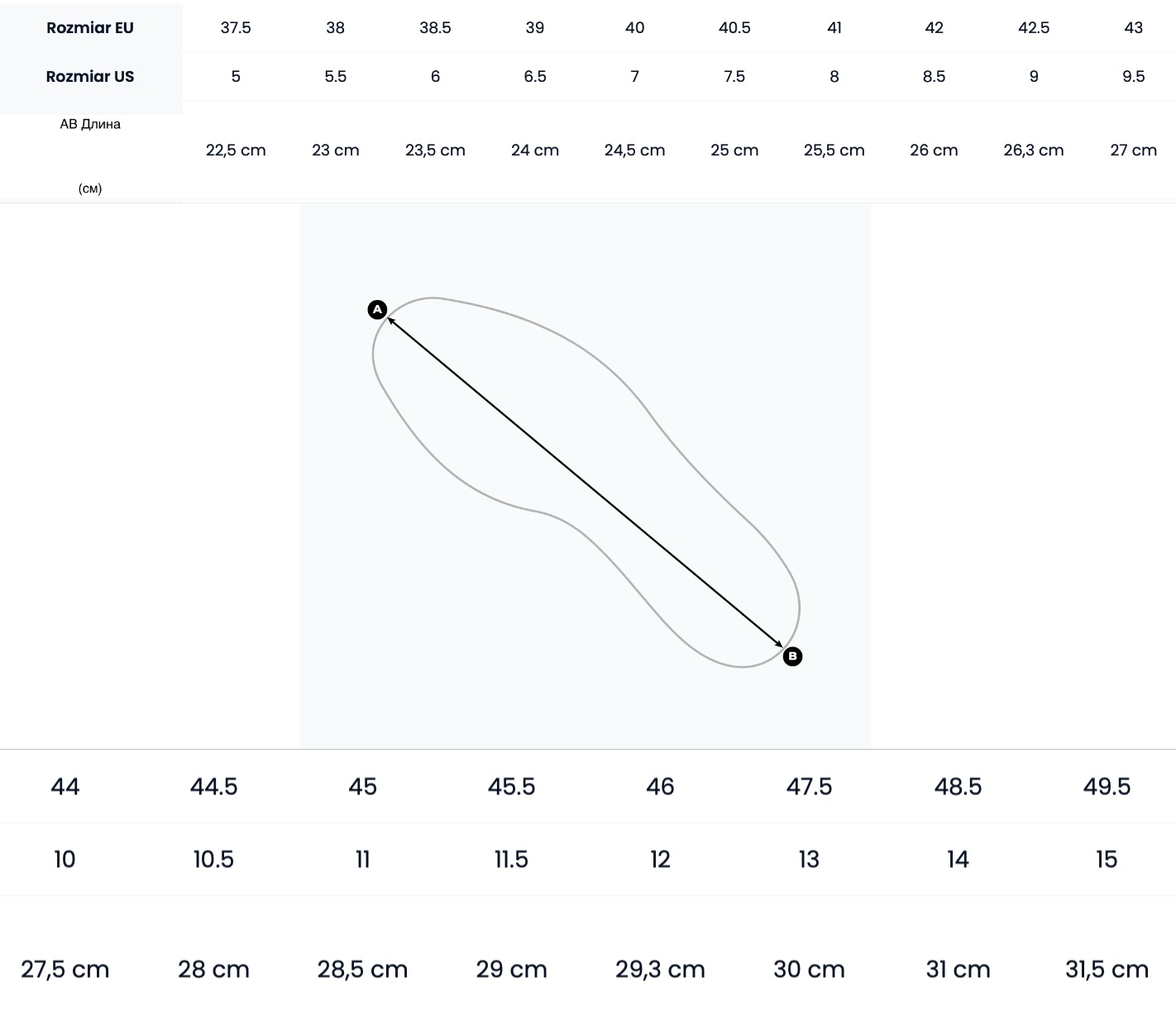Click US size 15 cell
Screen dimensions: 1176x1025
[1107, 859]
